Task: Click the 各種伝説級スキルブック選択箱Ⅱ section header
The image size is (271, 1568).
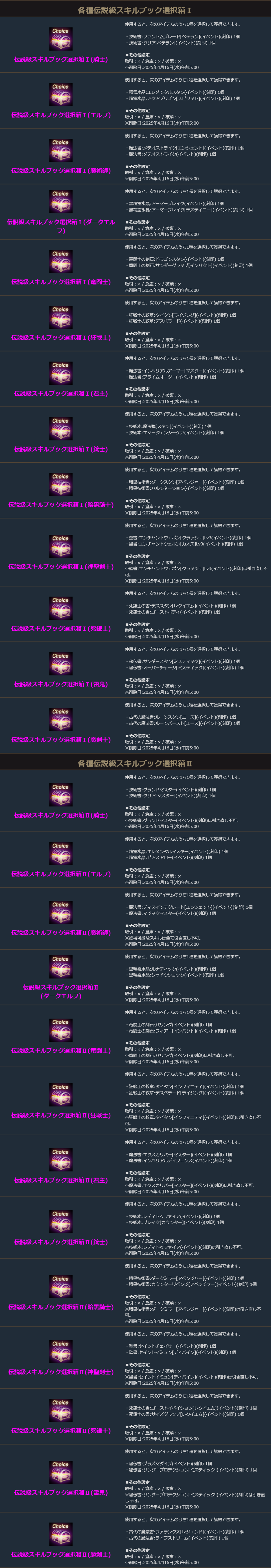Action: pos(135,763)
